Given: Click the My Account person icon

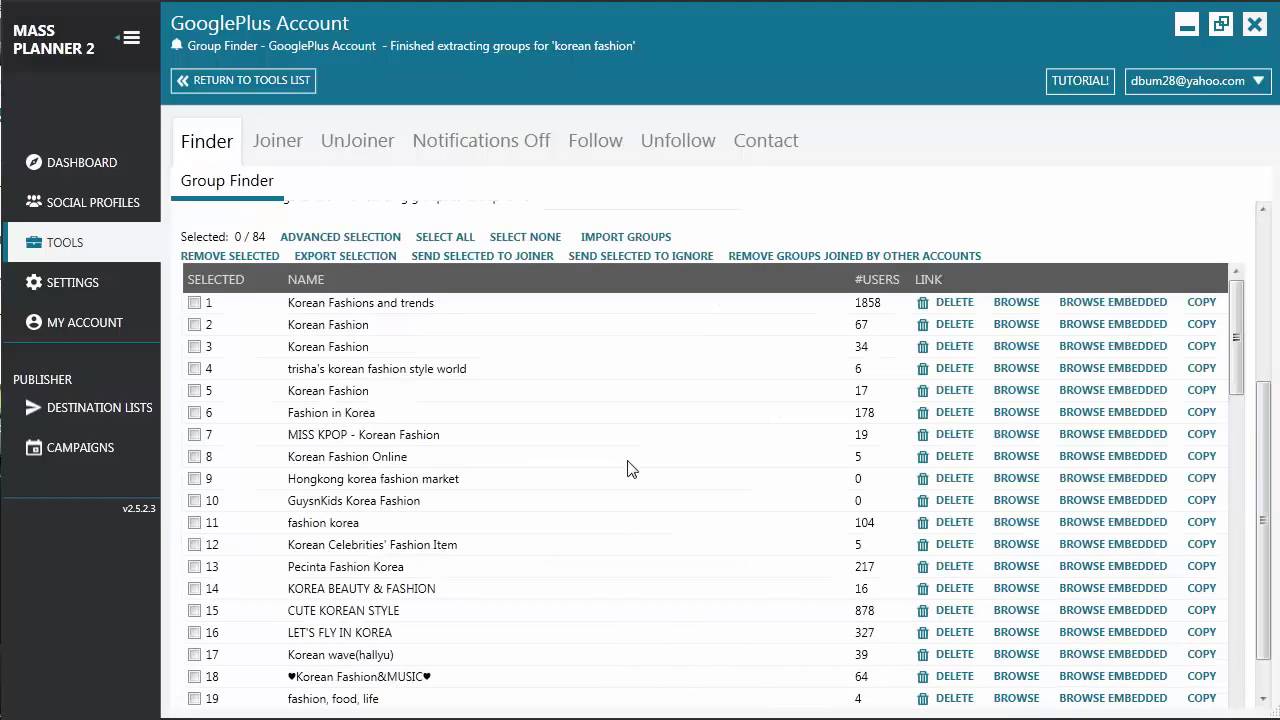Looking at the screenshot, I should click(33, 322).
